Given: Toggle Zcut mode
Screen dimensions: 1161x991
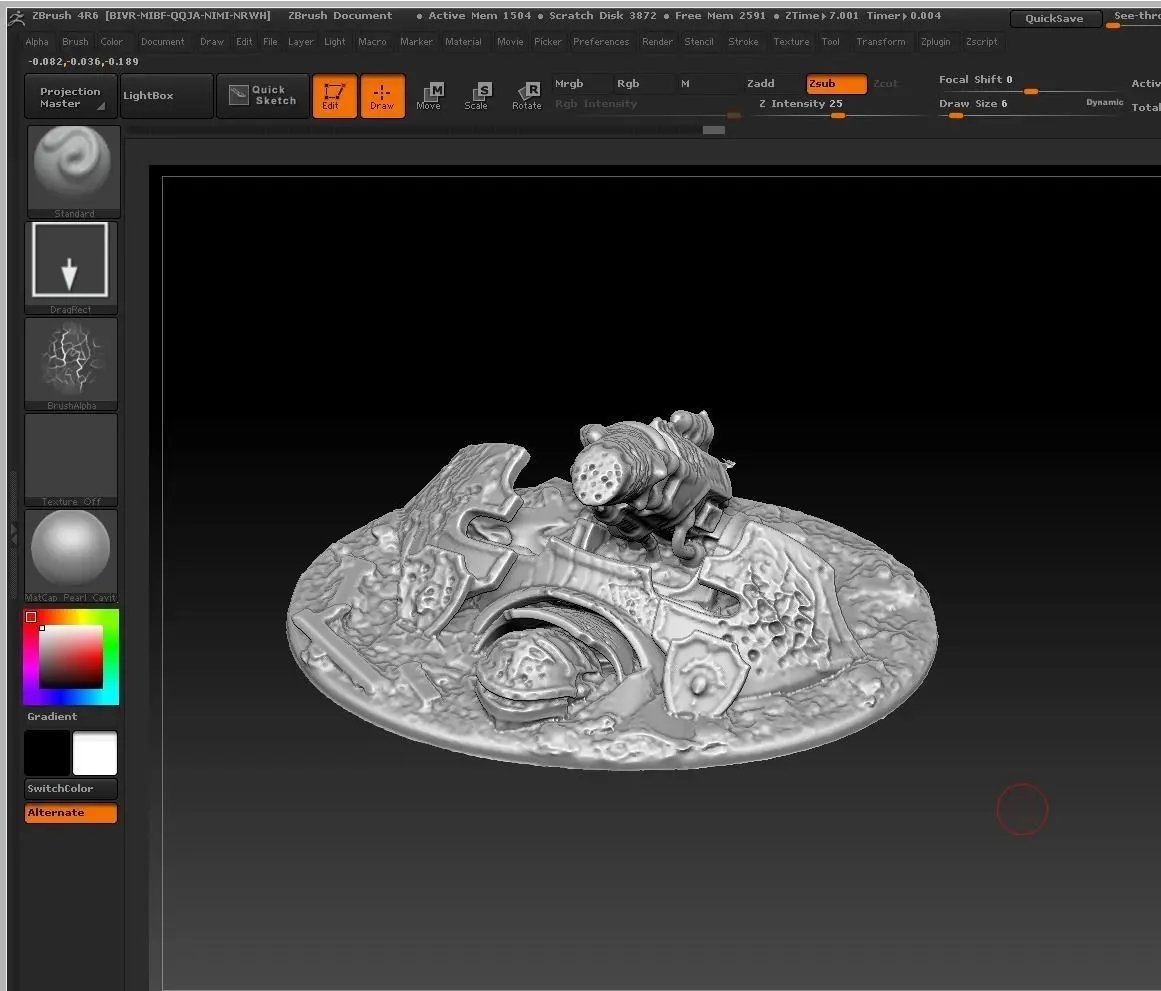Looking at the screenshot, I should (x=886, y=84).
